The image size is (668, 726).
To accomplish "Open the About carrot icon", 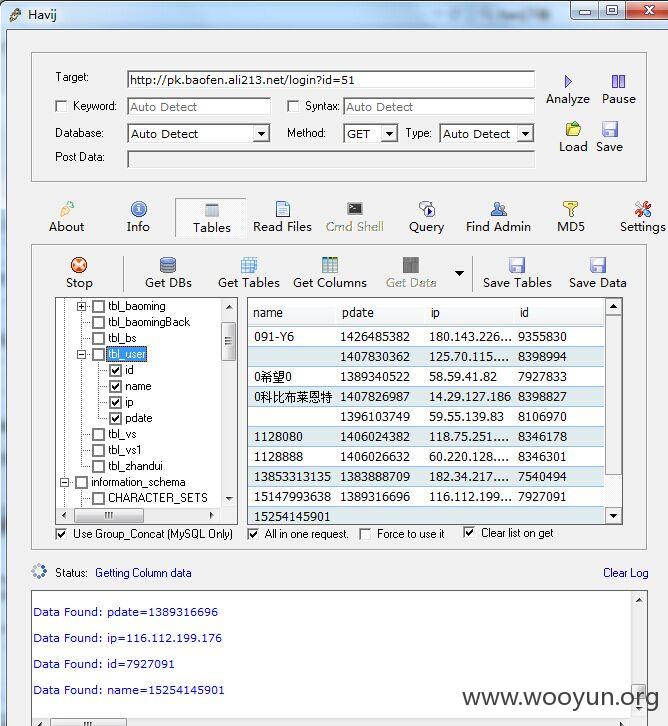I will point(67,209).
